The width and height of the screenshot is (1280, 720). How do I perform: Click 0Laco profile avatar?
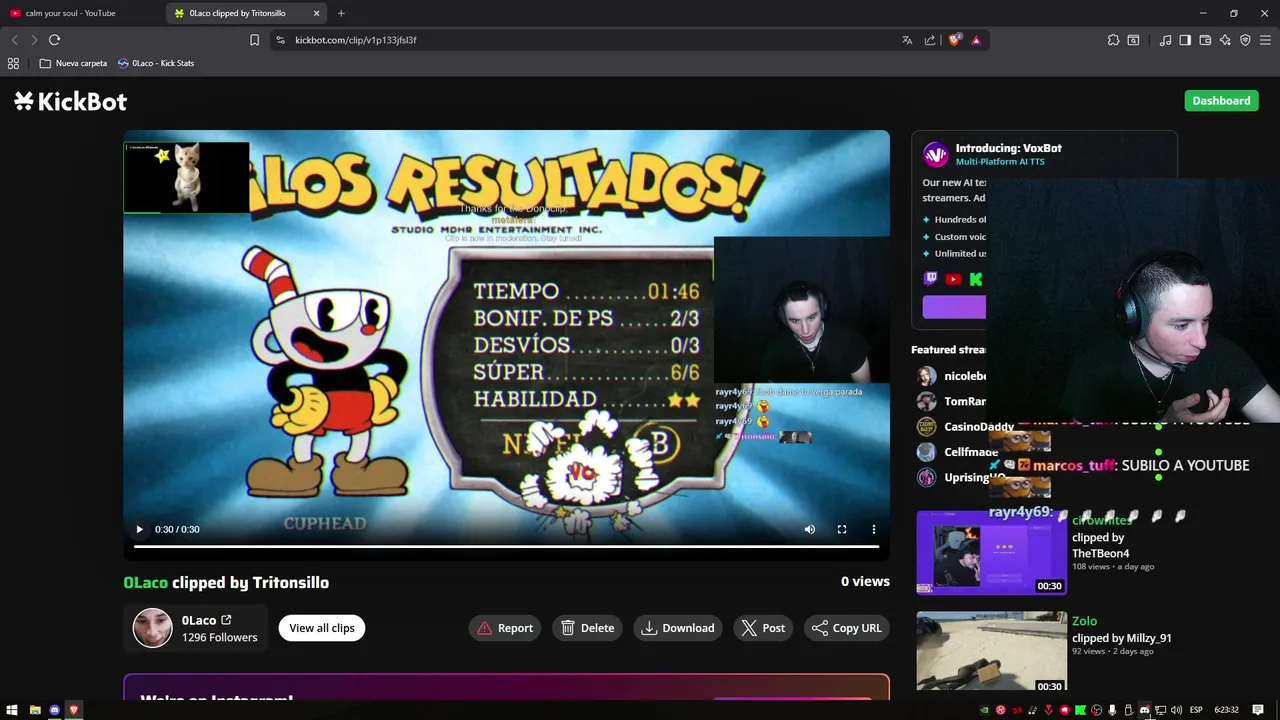click(x=153, y=628)
